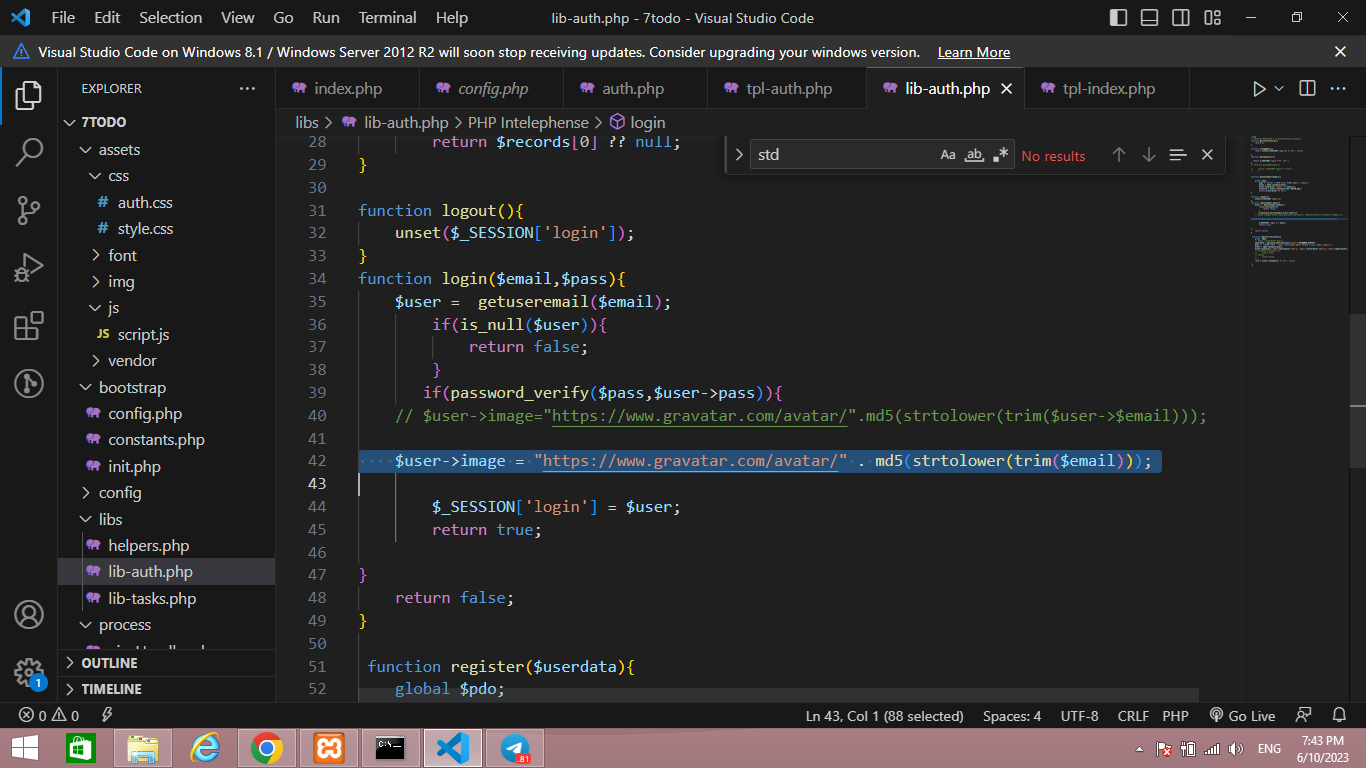The width and height of the screenshot is (1366, 768).
Task: Click the Learn More link in notification
Action: pos(973,52)
